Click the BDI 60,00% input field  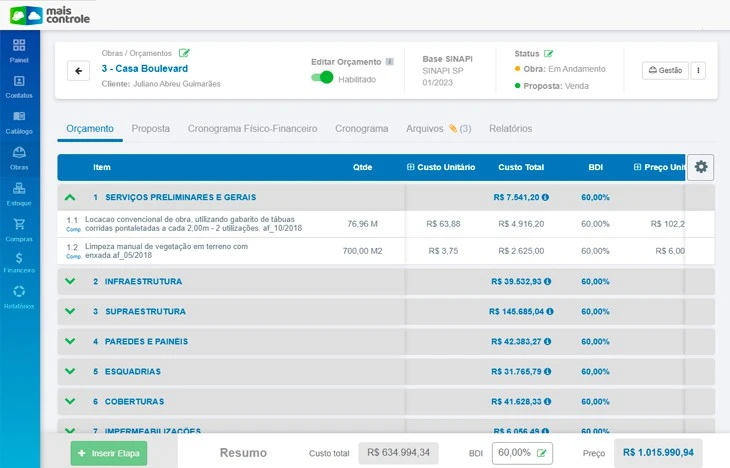tap(522, 453)
